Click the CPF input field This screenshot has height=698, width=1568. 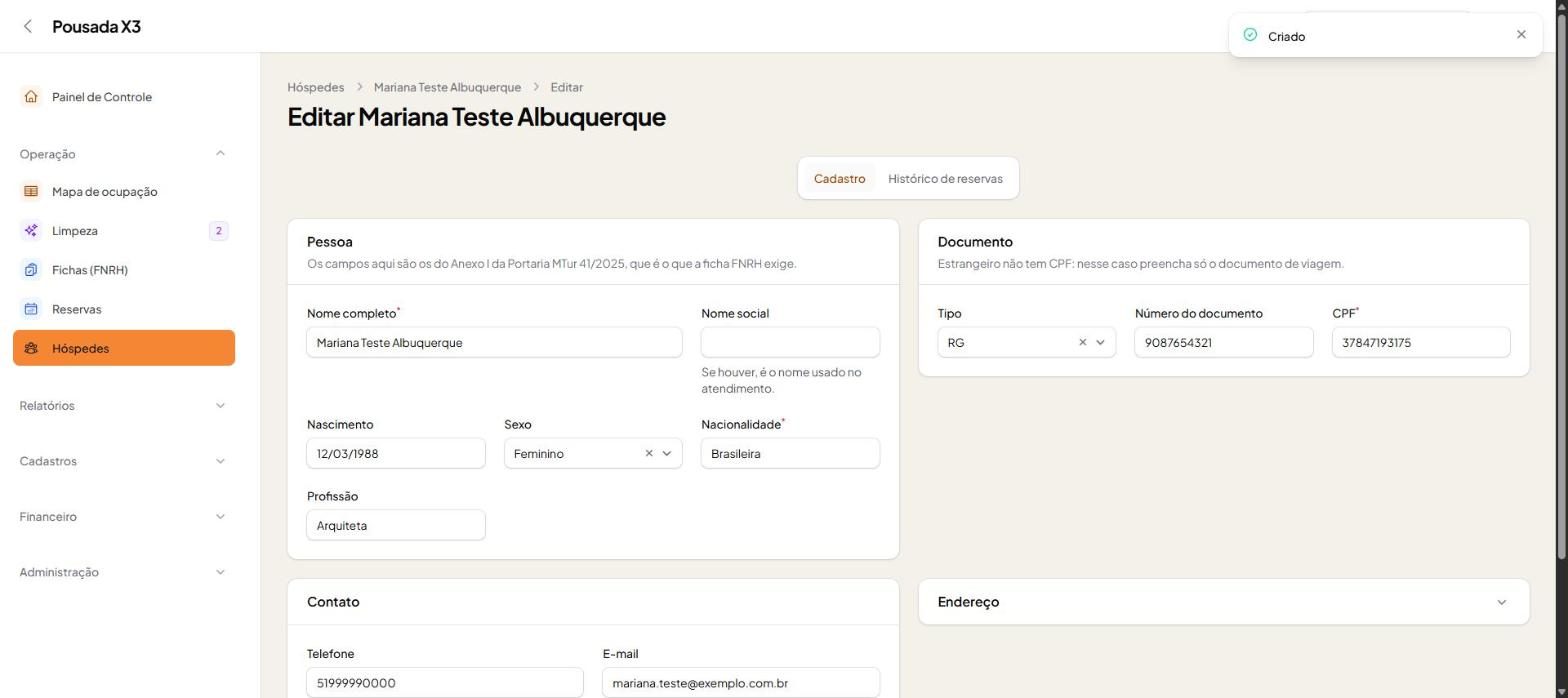pyautogui.click(x=1421, y=343)
